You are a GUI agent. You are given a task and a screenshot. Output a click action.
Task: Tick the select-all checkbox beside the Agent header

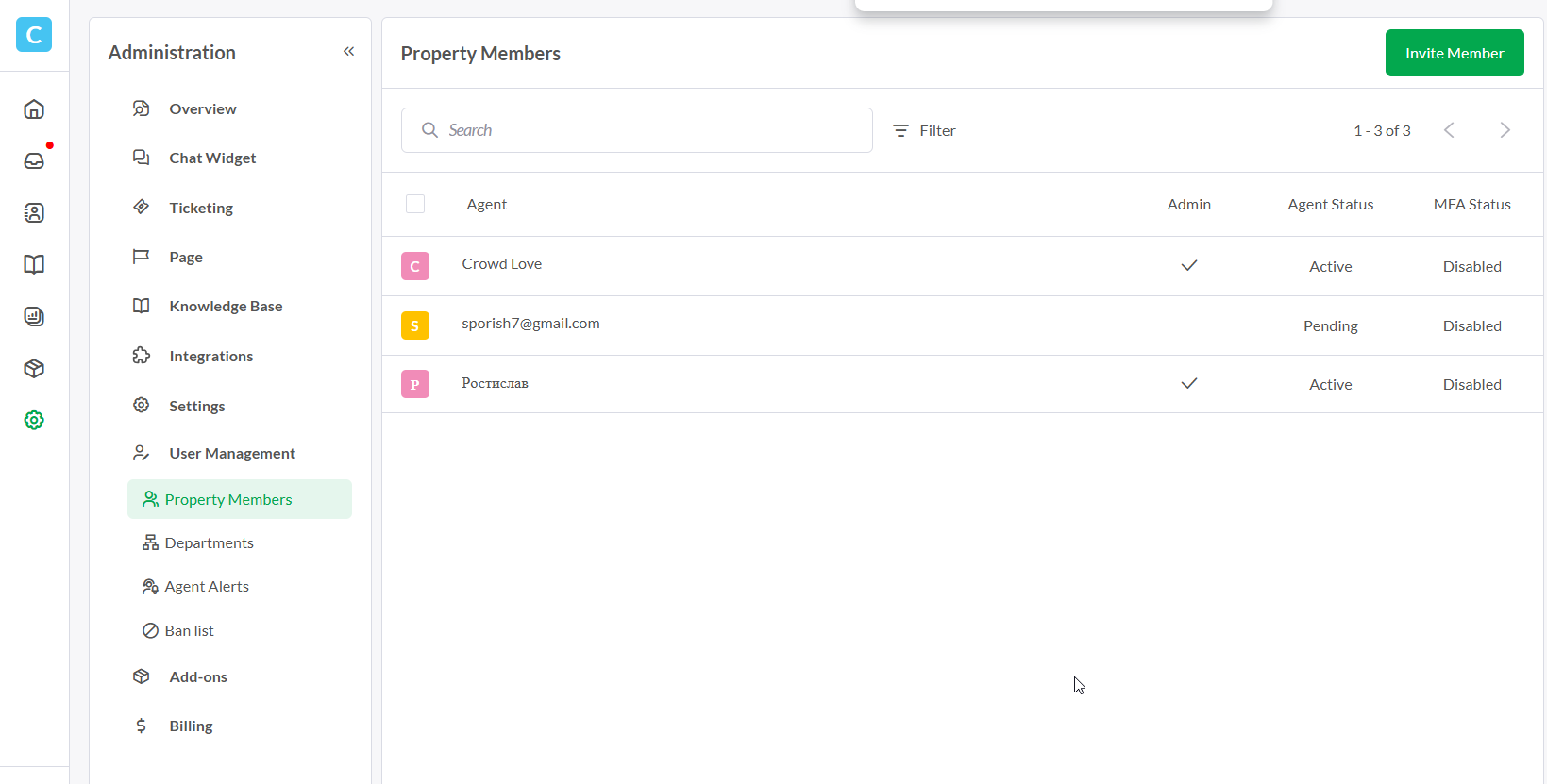click(415, 204)
